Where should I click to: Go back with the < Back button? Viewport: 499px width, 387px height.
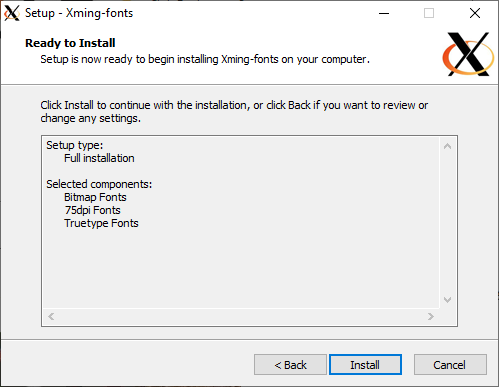point(290,365)
